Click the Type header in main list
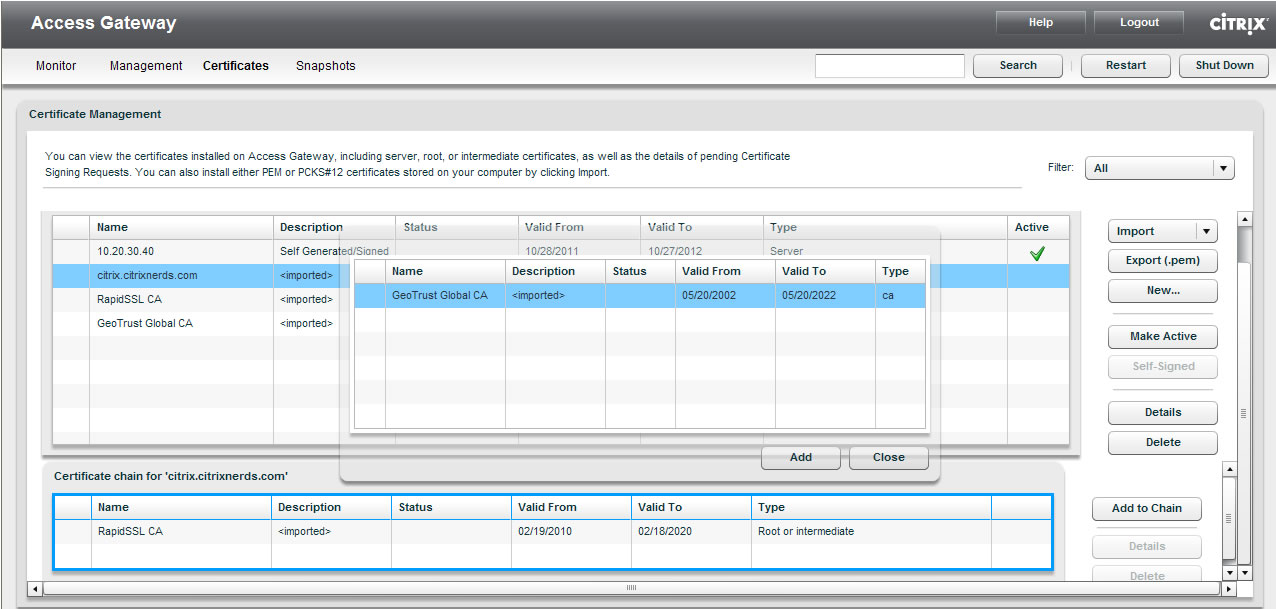This screenshot has width=1276, height=609. pyautogui.click(x=885, y=227)
